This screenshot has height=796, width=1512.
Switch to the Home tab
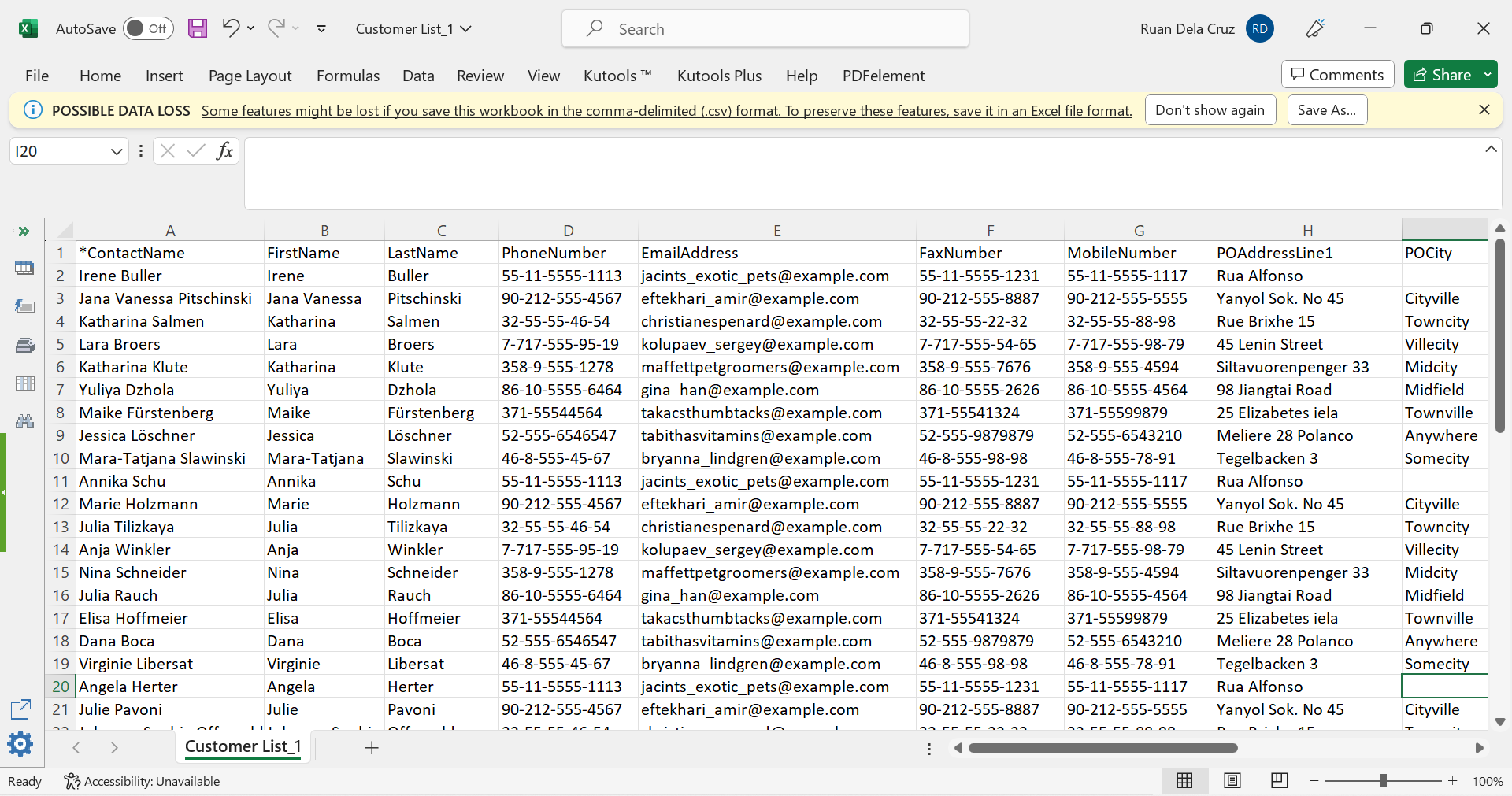click(100, 76)
